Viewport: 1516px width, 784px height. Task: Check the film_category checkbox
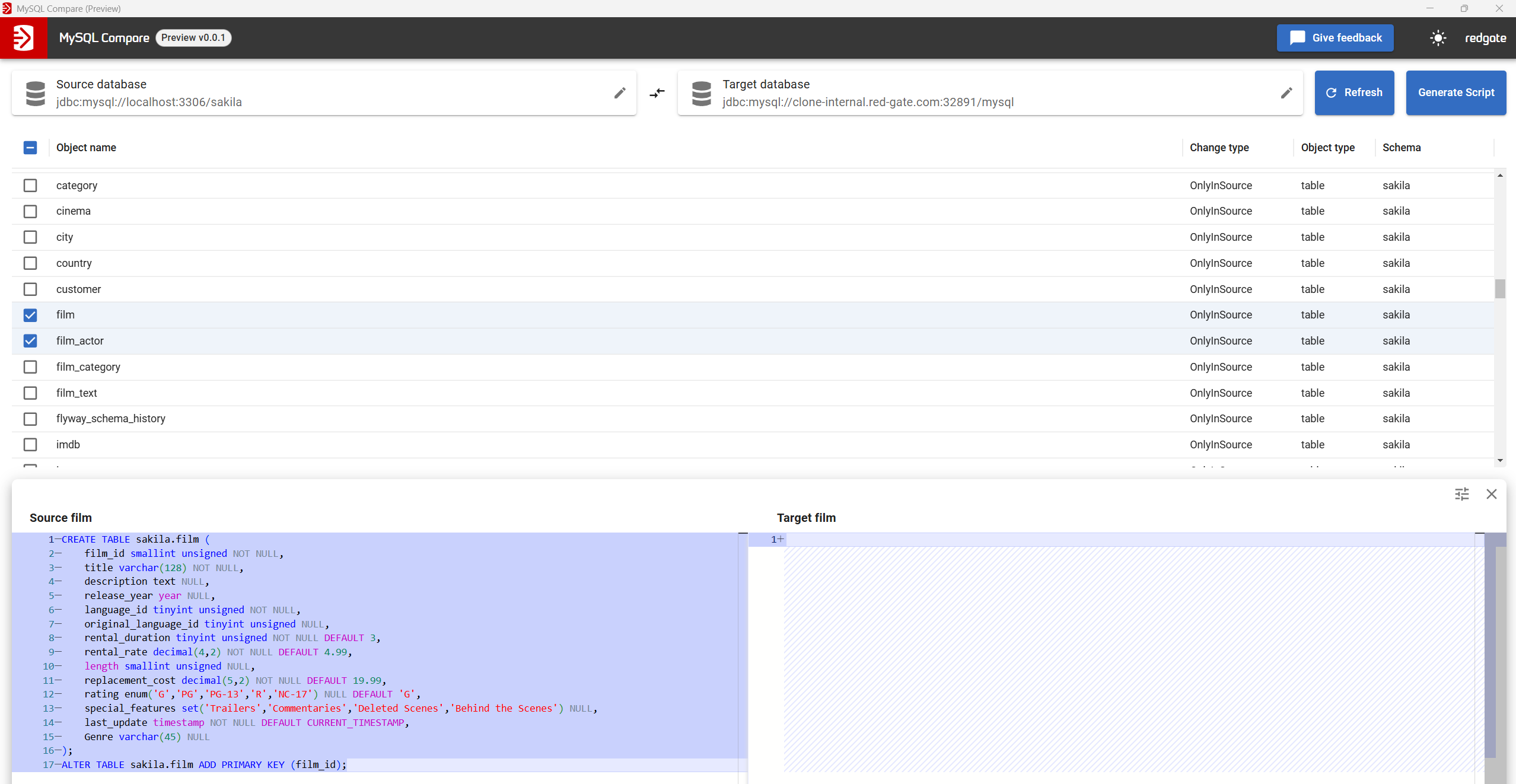click(30, 367)
